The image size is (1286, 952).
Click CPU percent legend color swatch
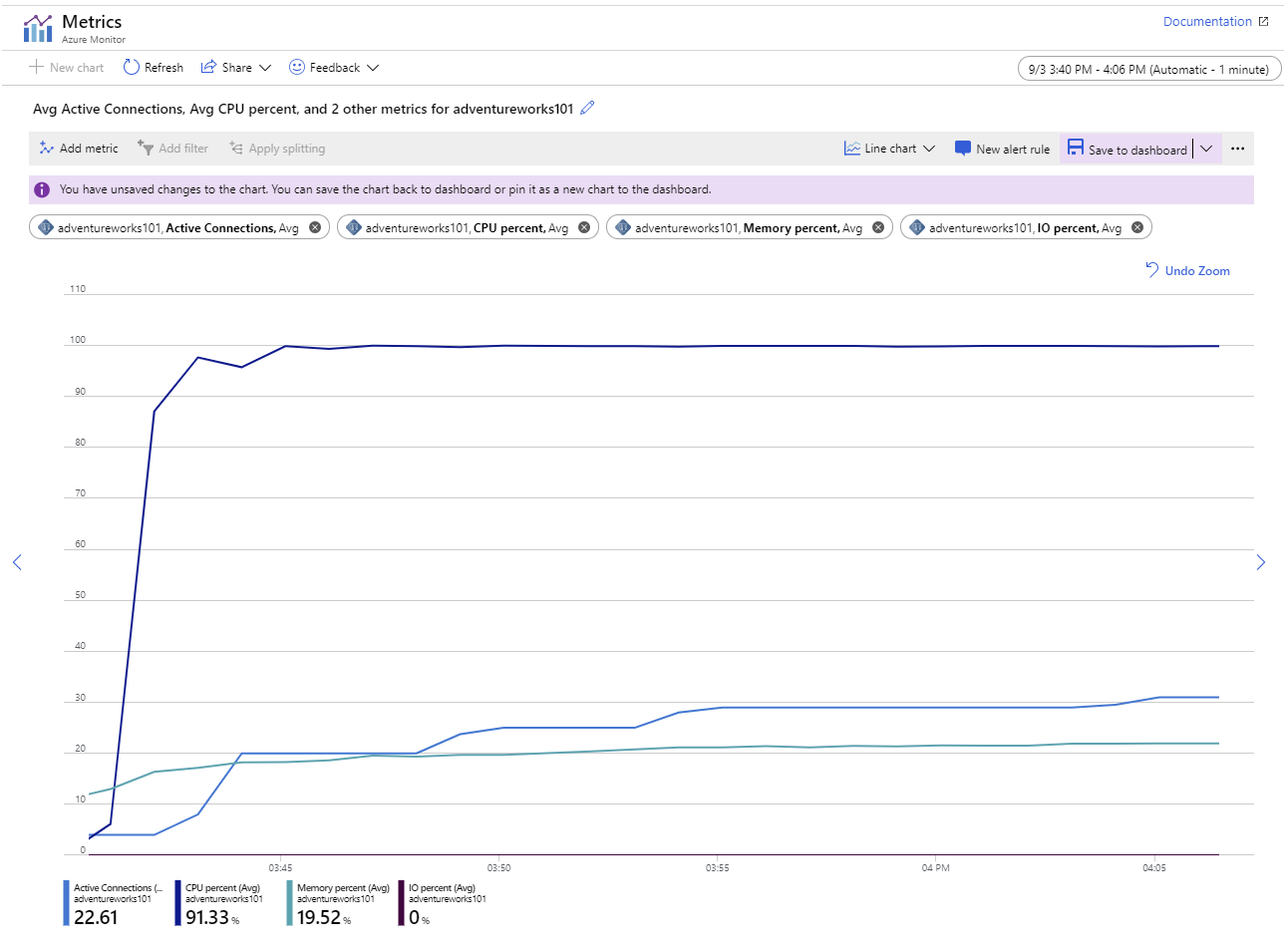click(177, 903)
